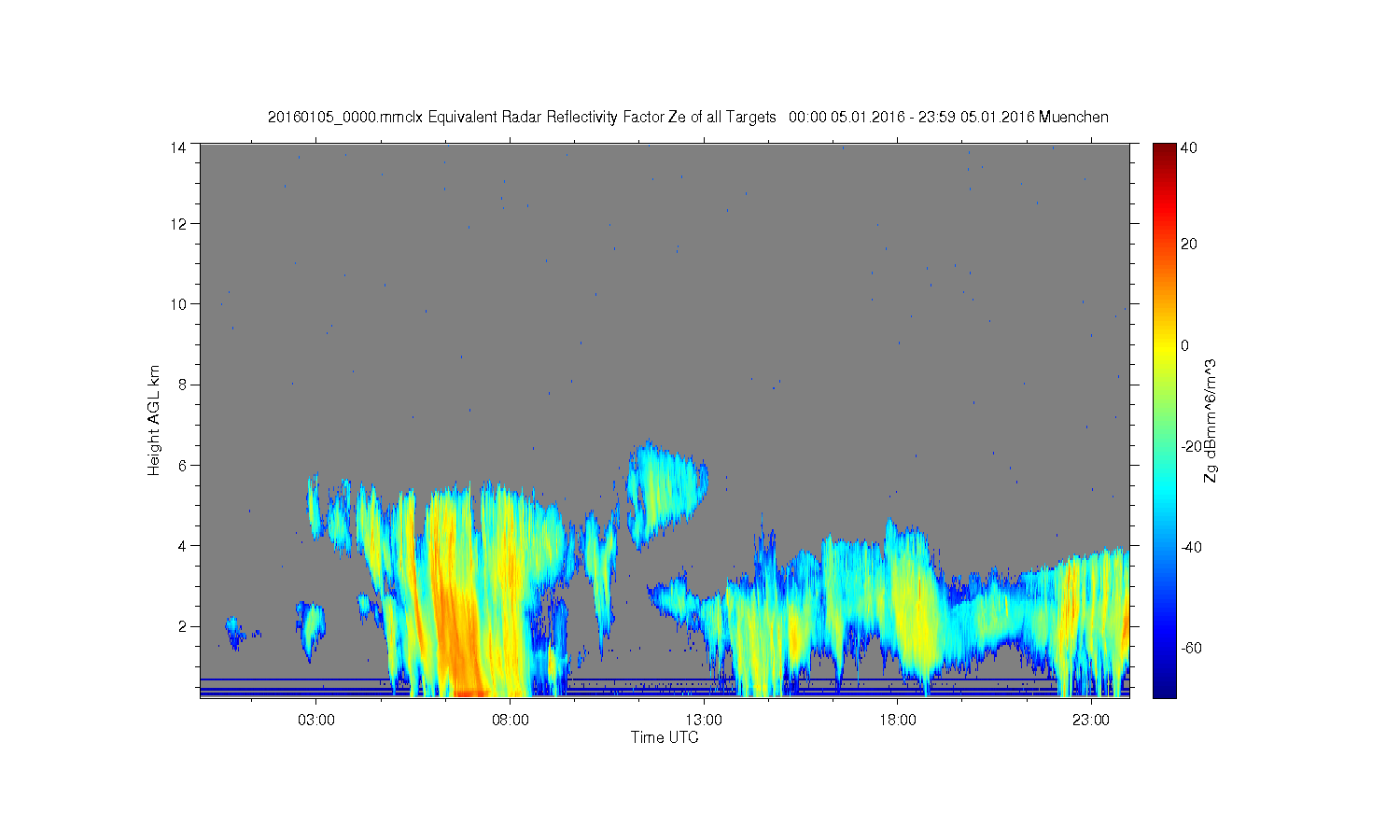The height and width of the screenshot is (840, 1400).
Task: Click the '18:00' time tick label
Action: (897, 721)
